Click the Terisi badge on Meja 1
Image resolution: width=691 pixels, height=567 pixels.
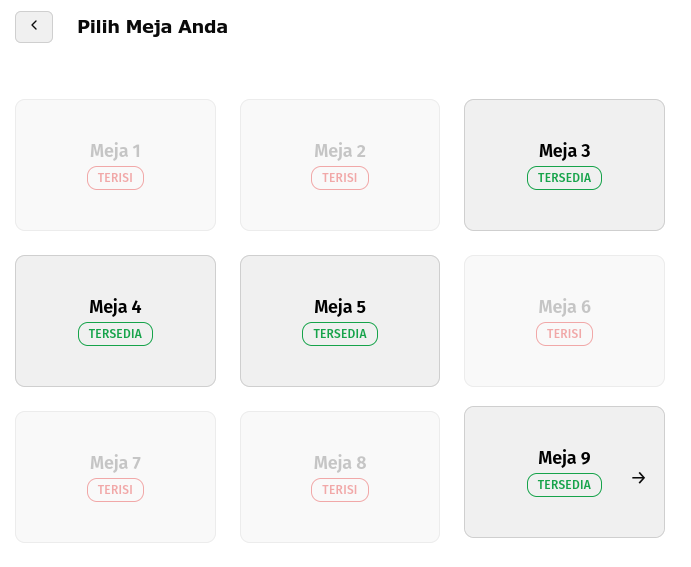coord(115,178)
